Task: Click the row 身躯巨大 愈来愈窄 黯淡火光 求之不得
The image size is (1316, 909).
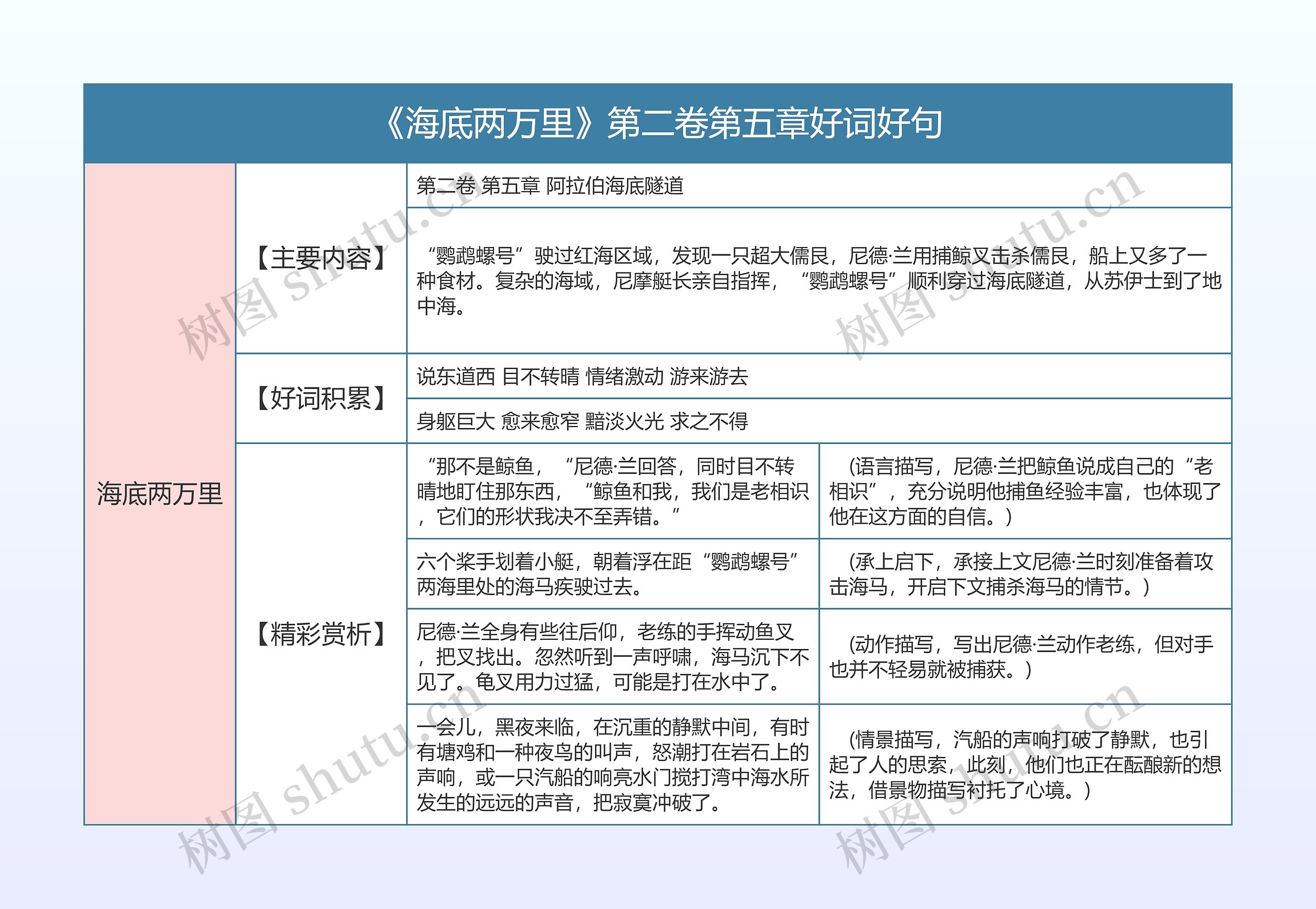Action: click(819, 421)
